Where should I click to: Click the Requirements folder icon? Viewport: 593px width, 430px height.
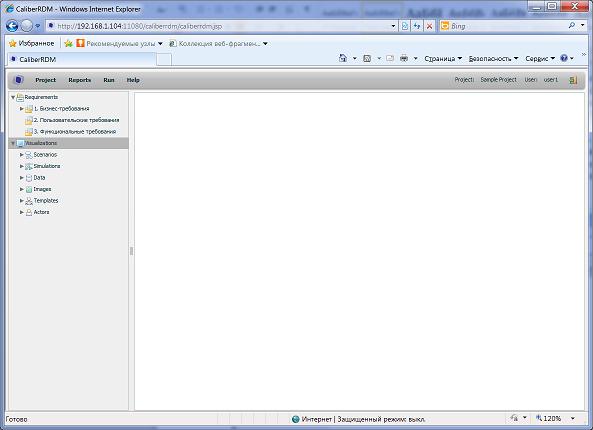point(20,98)
